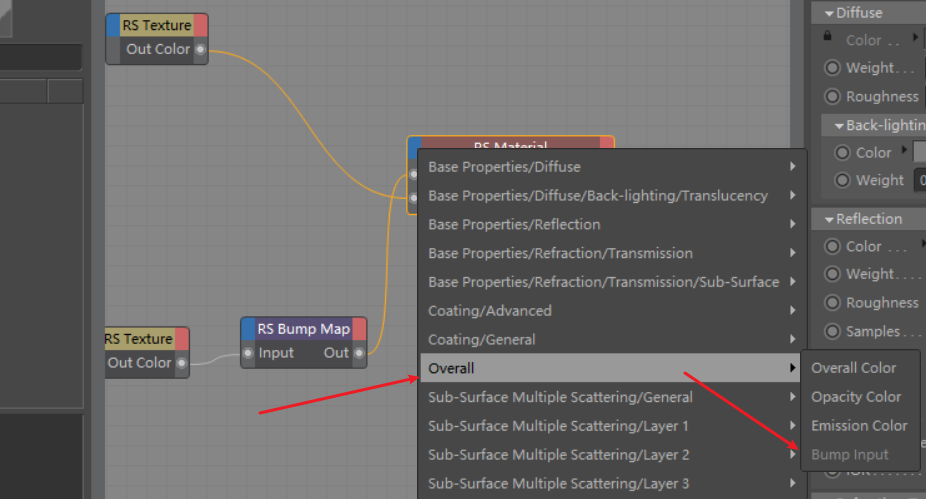Open Base Properties/Reflection menu entry

[x=611, y=224]
